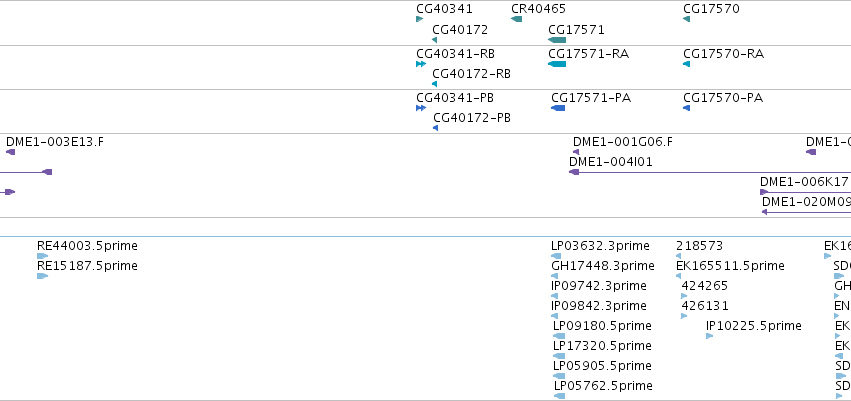Click the CG40341-PB protein double arrow

421,108
